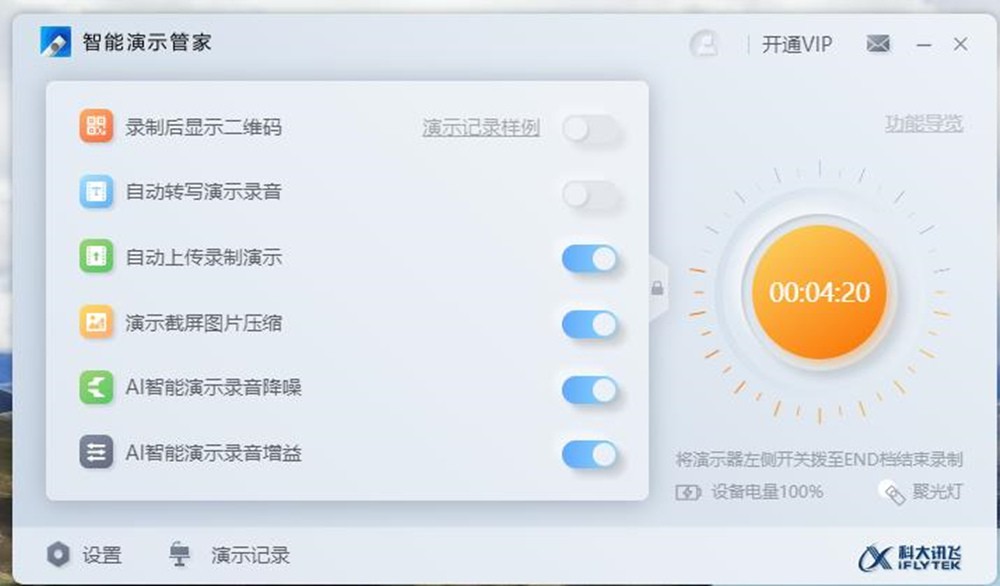
Task: Click the device battery icon
Action: [x=688, y=492]
